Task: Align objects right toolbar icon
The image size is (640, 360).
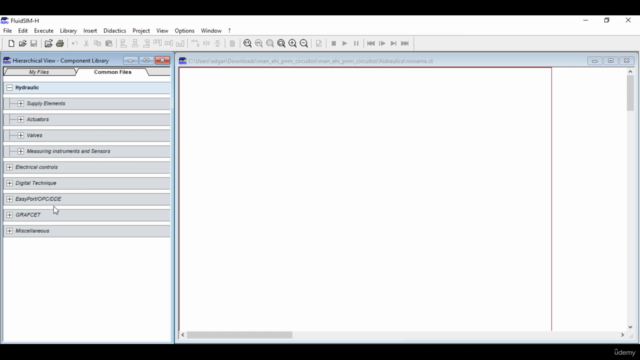Action: point(146,43)
